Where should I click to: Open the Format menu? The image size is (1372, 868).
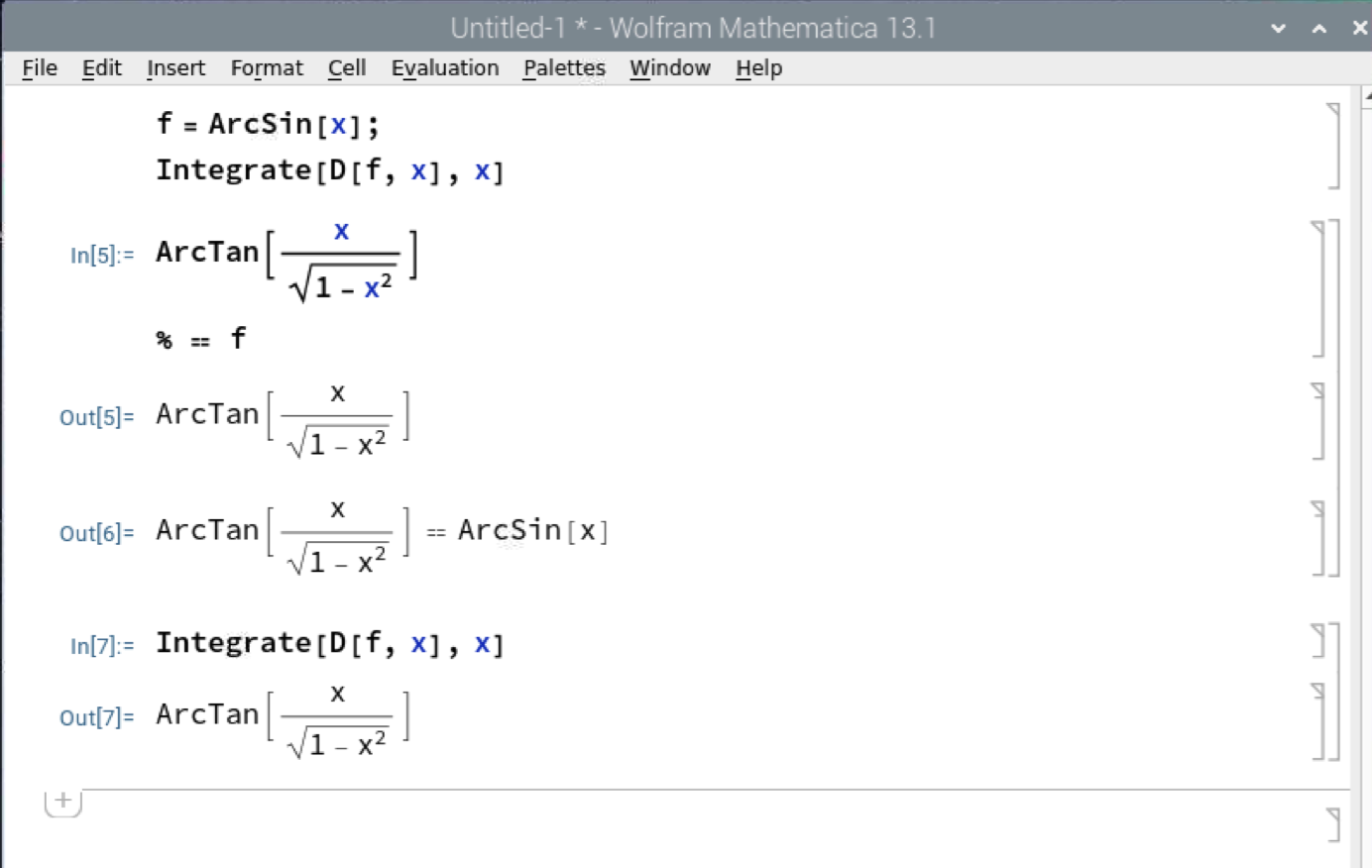click(267, 68)
